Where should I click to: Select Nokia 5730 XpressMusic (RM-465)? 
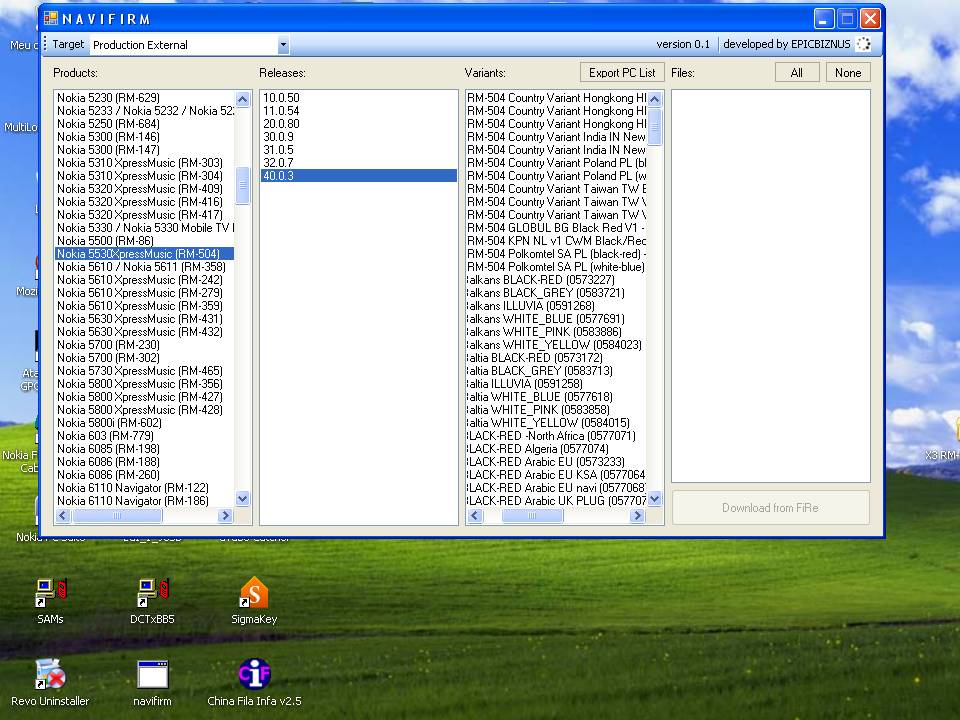(144, 370)
